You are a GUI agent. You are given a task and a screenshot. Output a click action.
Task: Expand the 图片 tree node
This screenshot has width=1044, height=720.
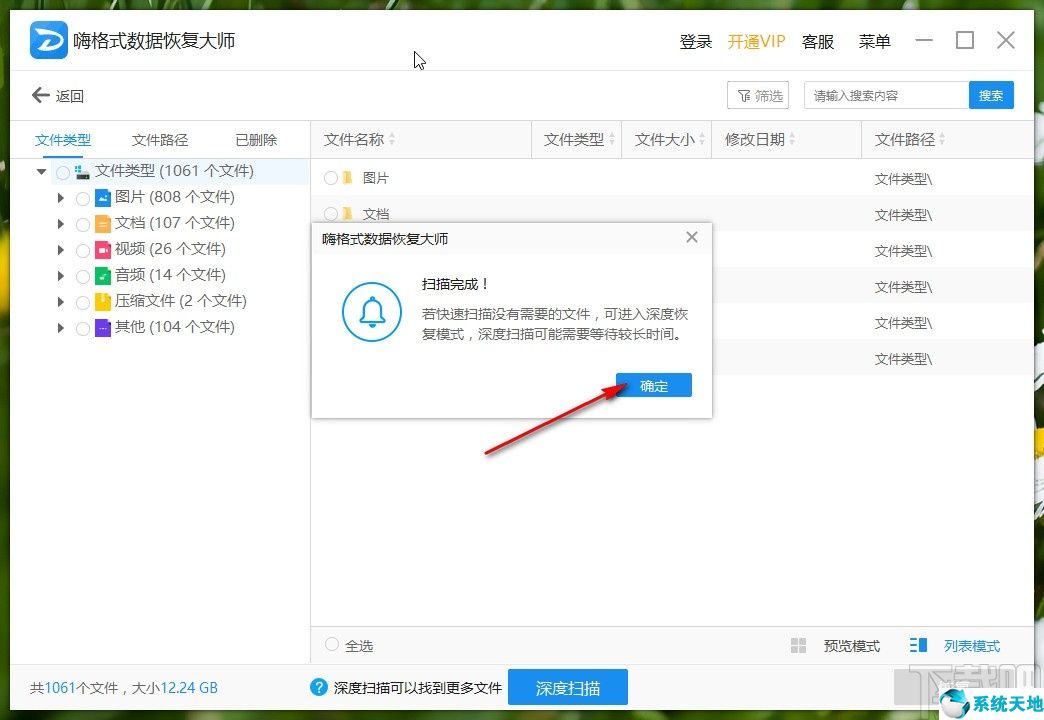61,197
